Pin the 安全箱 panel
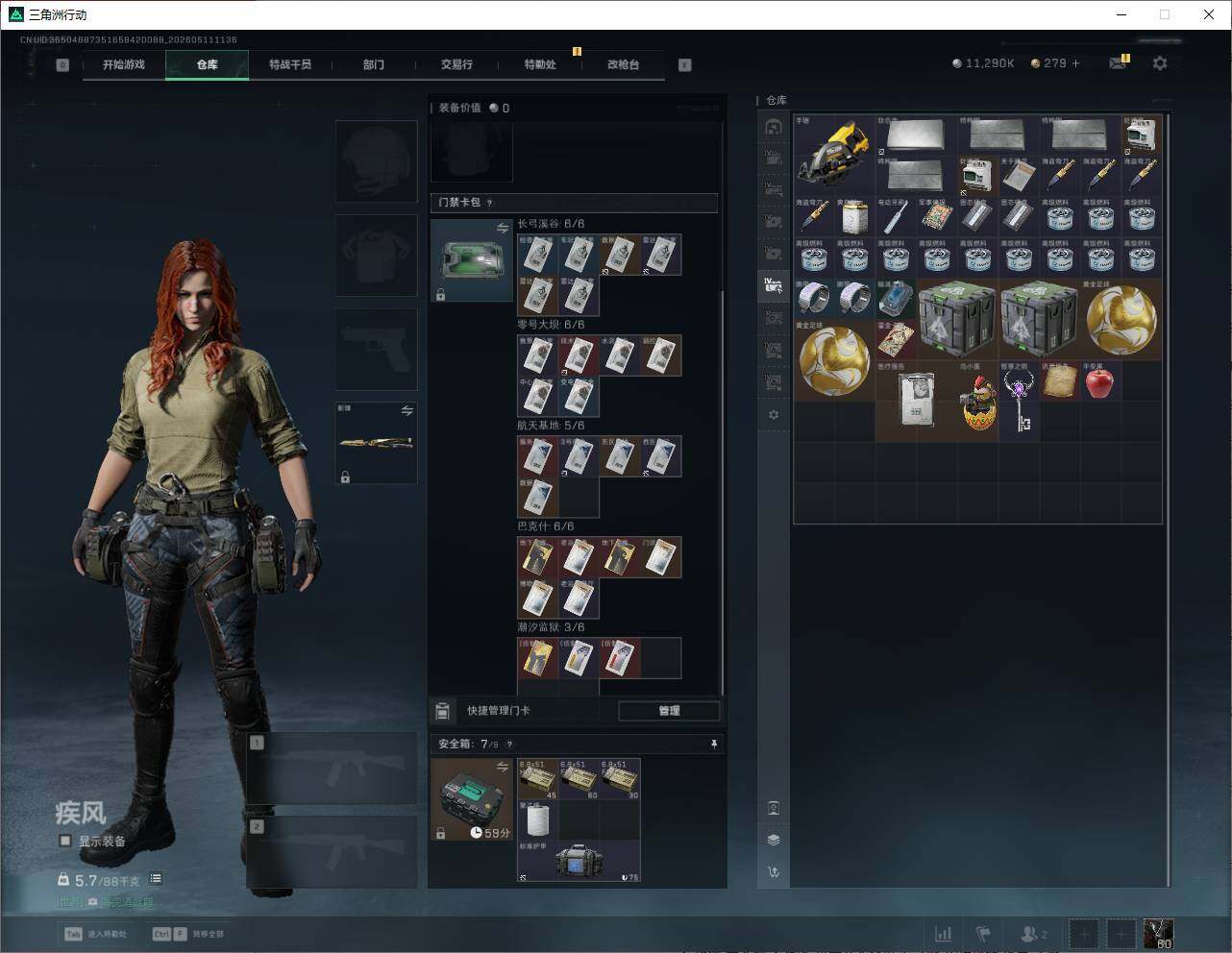The image size is (1232, 953). [x=713, y=744]
